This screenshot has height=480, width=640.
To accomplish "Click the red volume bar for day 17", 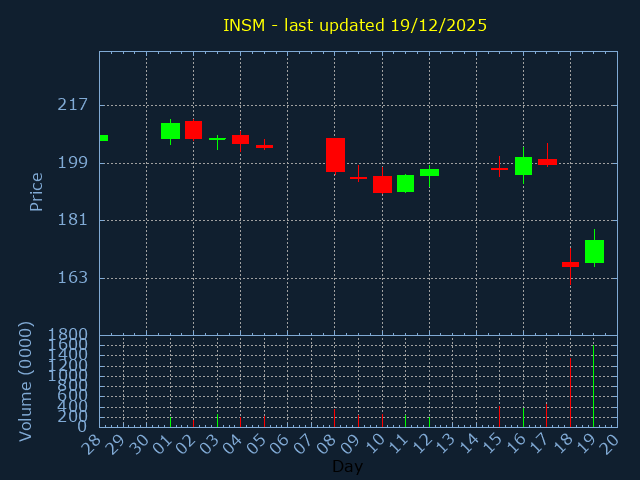I will pyautogui.click(x=547, y=416).
